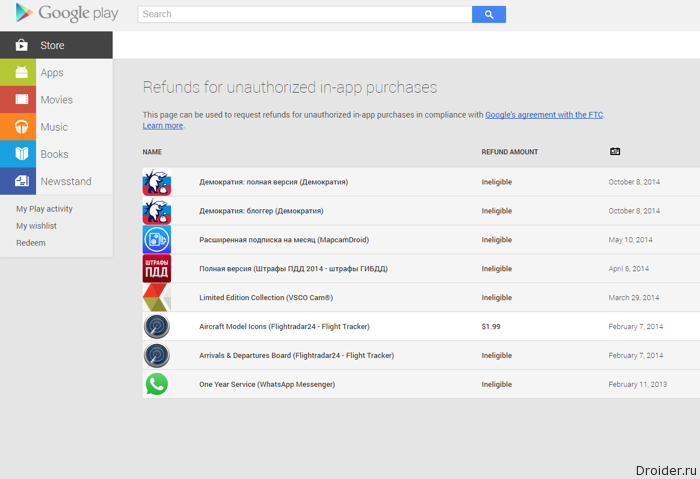Click the calendar date column icon

615,151
